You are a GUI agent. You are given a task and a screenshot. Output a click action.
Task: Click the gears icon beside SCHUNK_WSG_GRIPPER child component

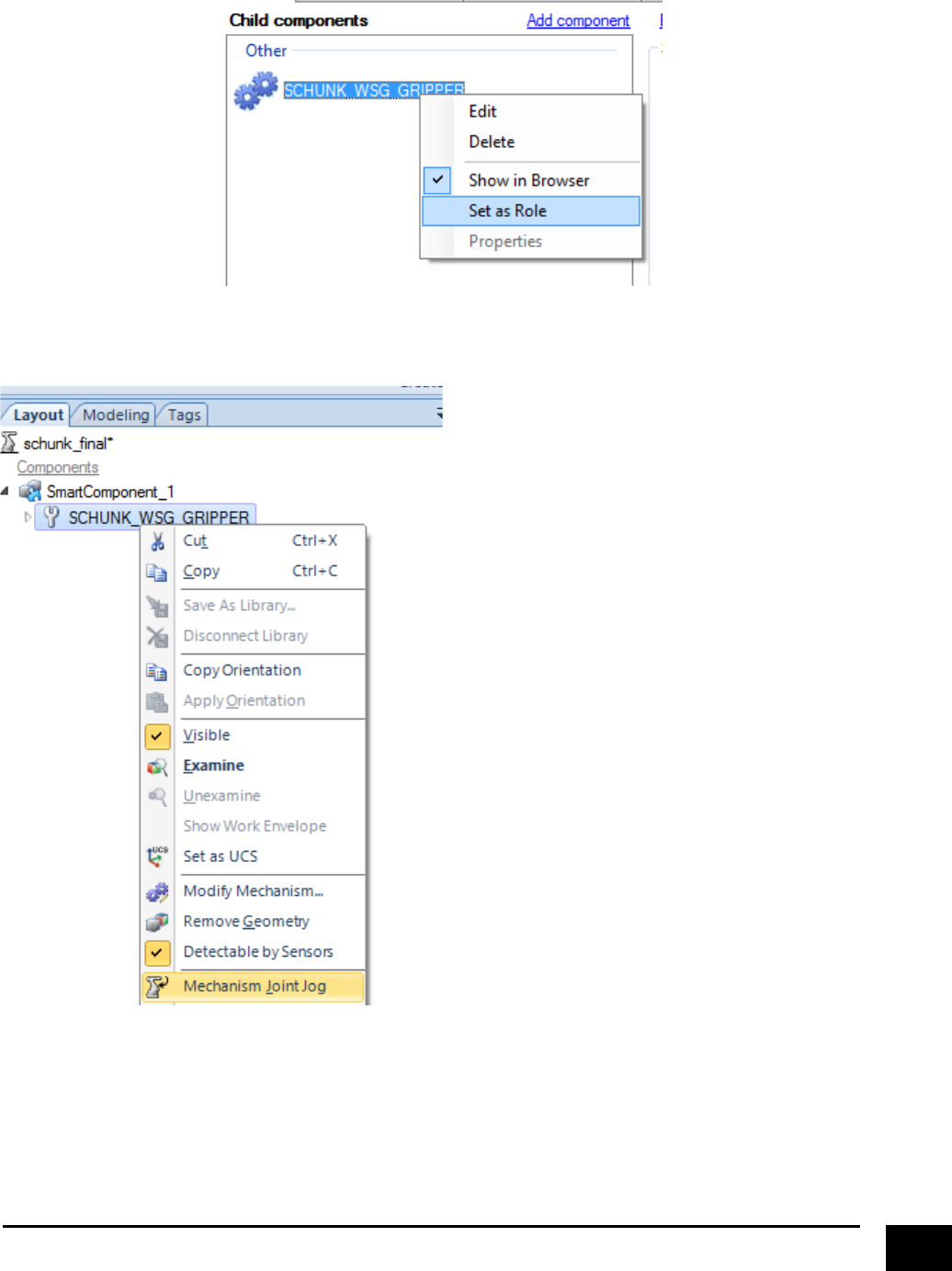(255, 92)
